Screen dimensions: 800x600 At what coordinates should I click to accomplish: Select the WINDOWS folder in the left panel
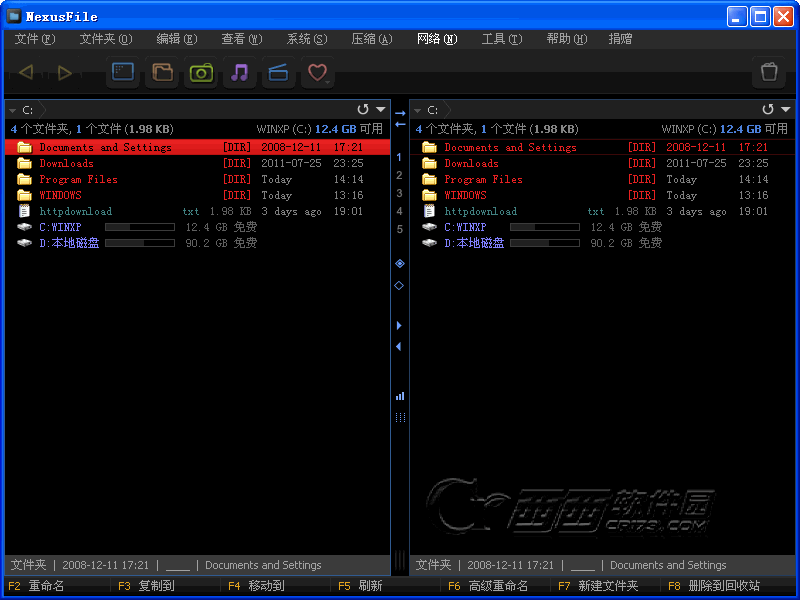197,195
